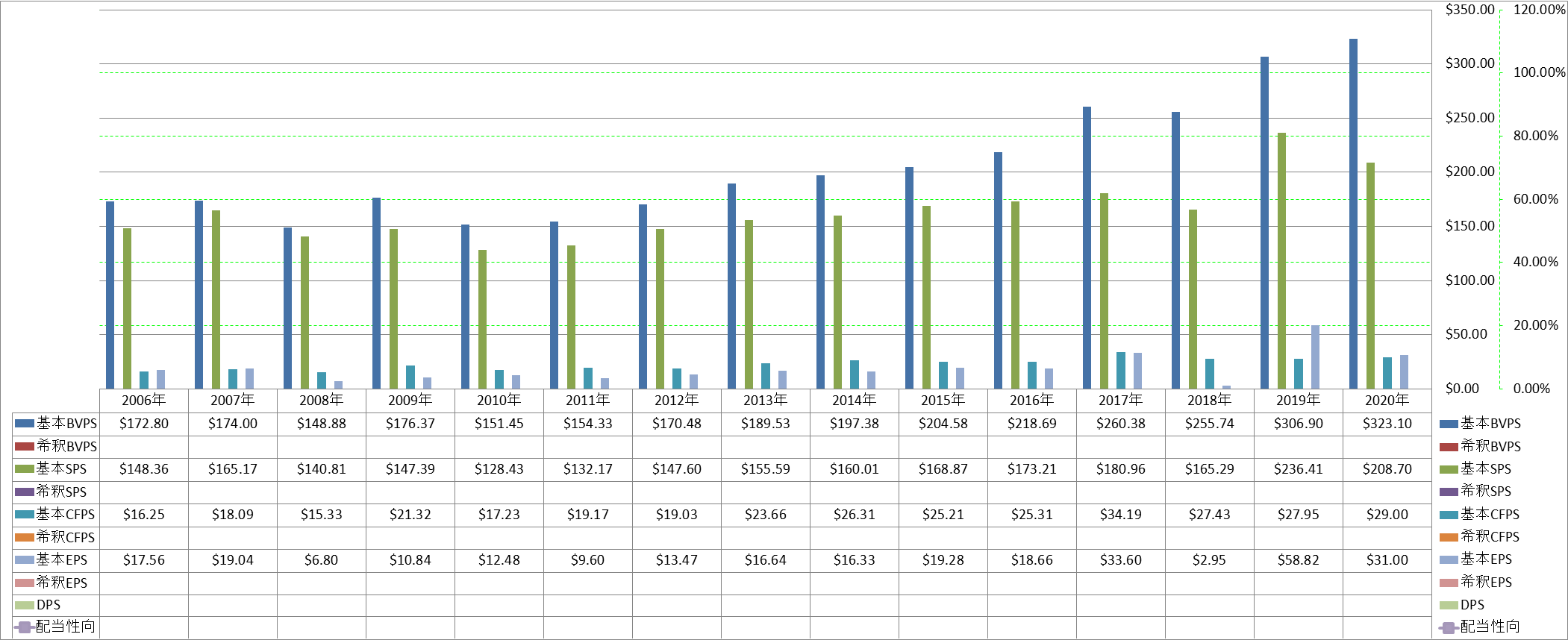
Task: Click the green SPS bar for 2019
Action: [x=1281, y=260]
